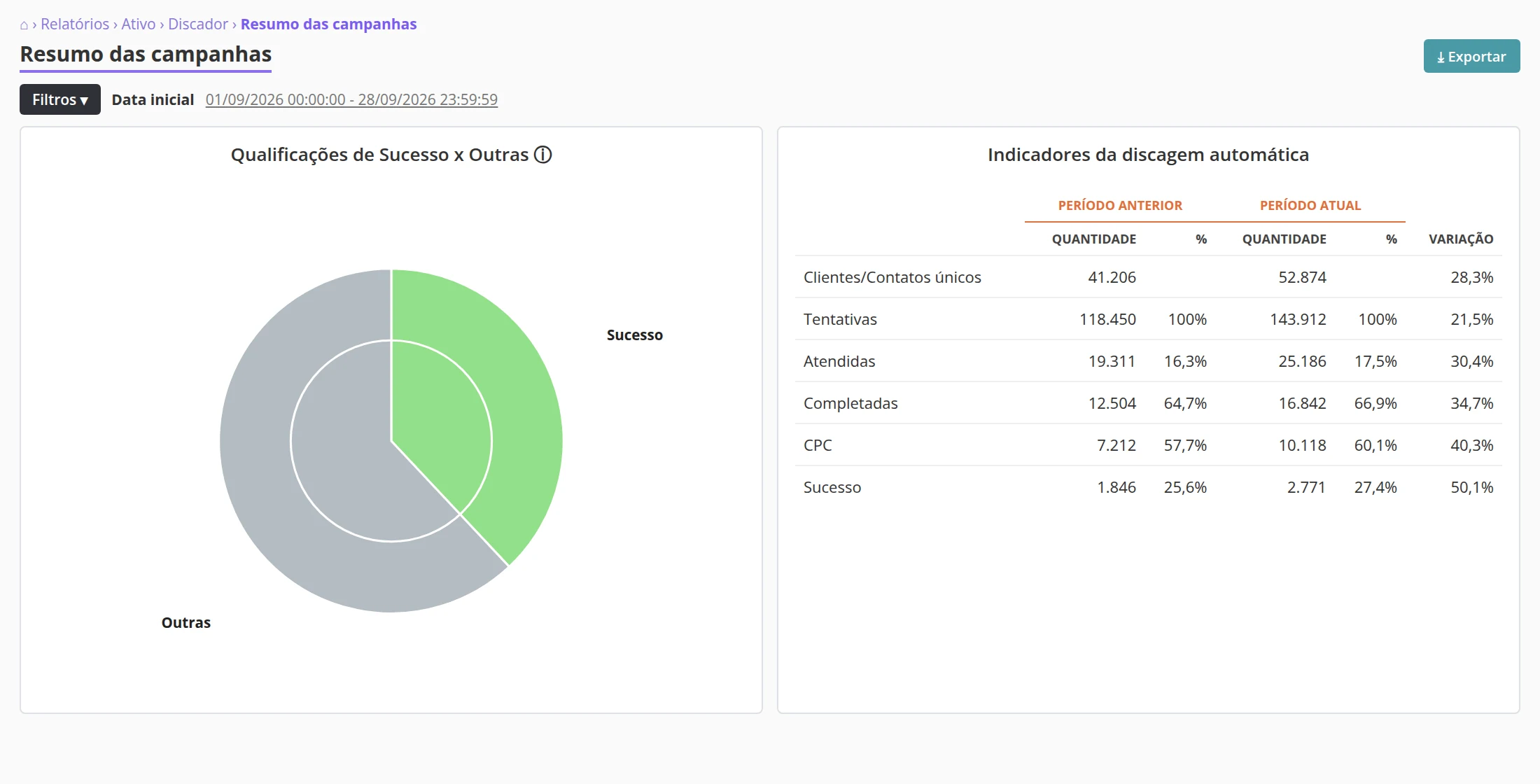Click the info icon beside the chart title

[x=543, y=155]
